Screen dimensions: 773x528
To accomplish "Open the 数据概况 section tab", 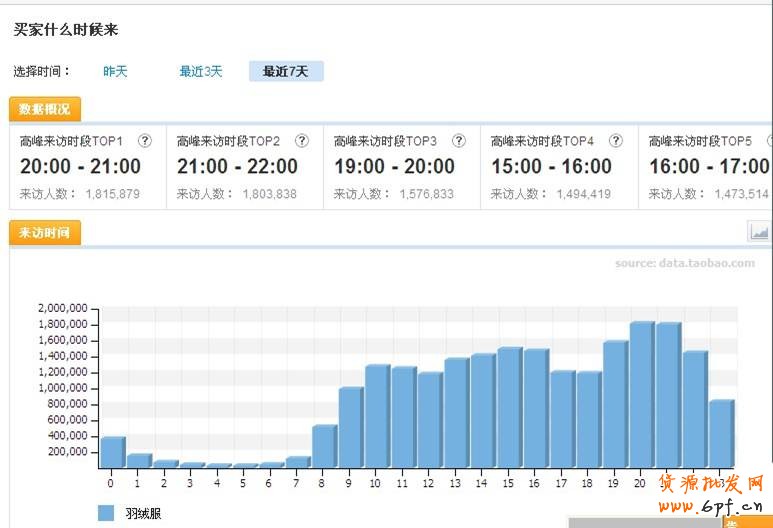I will click(x=45, y=109).
